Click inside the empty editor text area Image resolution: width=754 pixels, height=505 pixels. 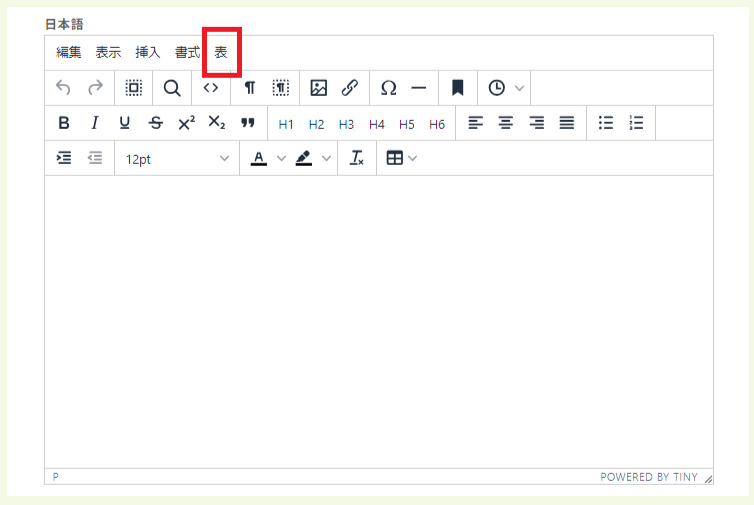tap(378, 320)
